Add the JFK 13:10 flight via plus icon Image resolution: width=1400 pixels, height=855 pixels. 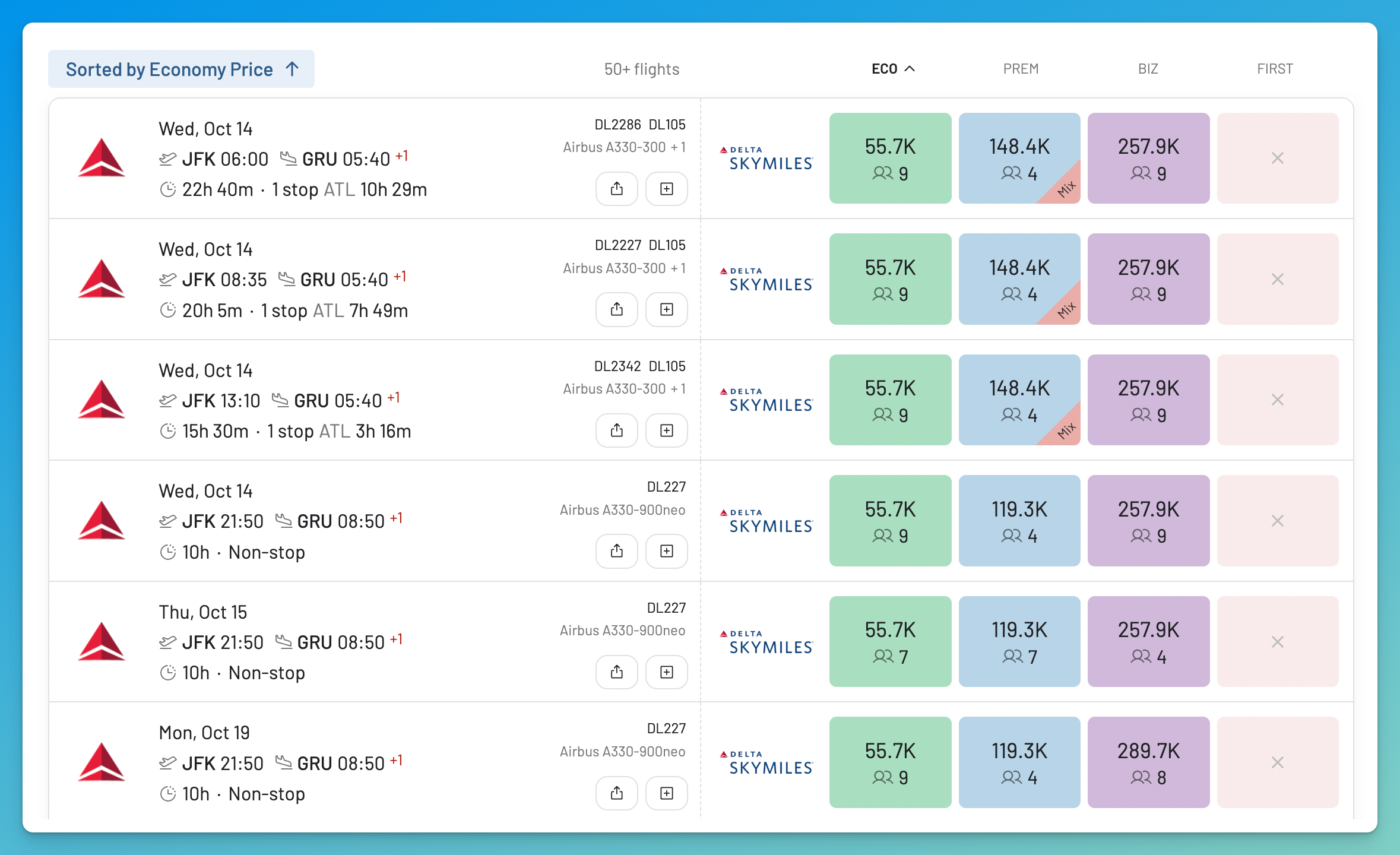[x=667, y=430]
